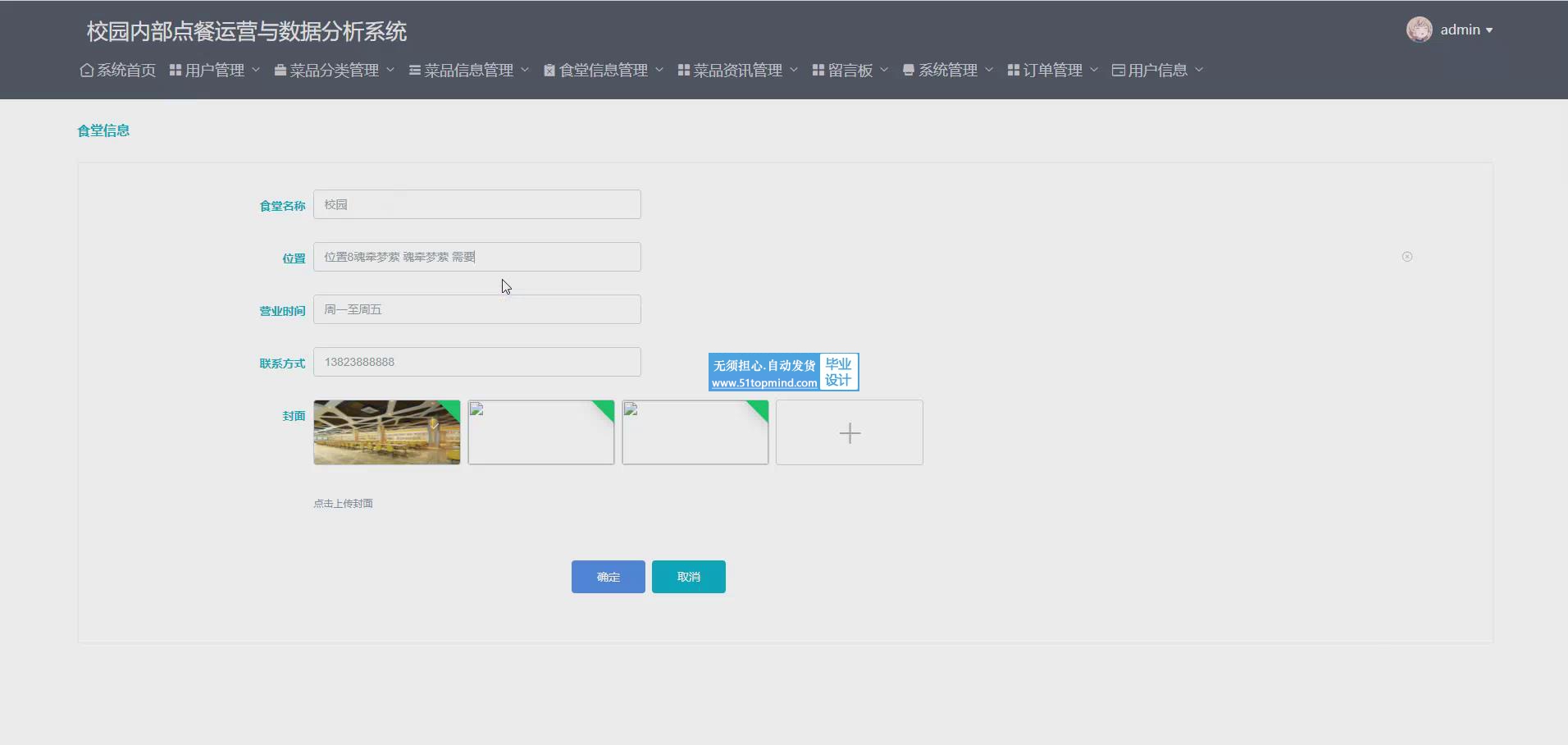Select the canteen cover photo thumbnail
The image size is (1568, 745).
[386, 432]
